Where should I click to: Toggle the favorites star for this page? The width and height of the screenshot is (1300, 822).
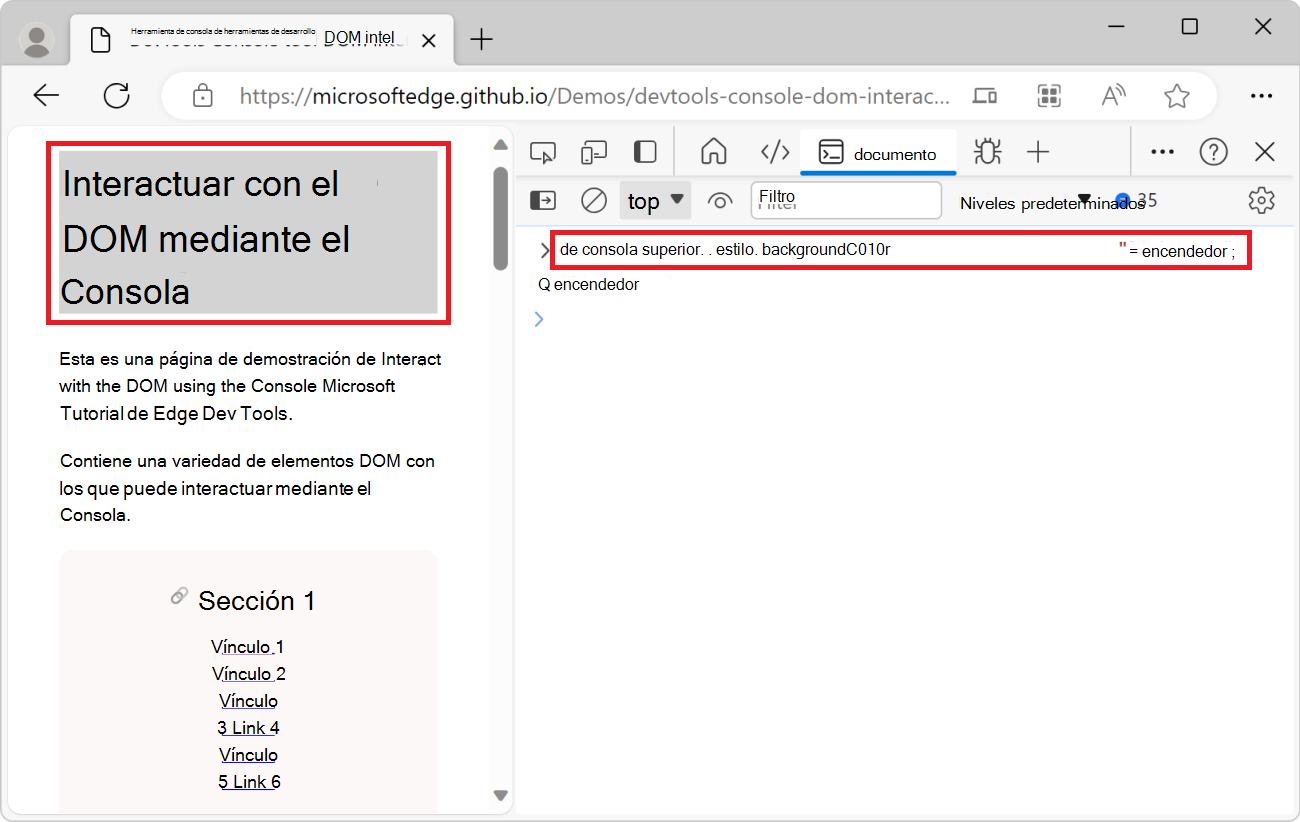pyautogui.click(x=1177, y=95)
